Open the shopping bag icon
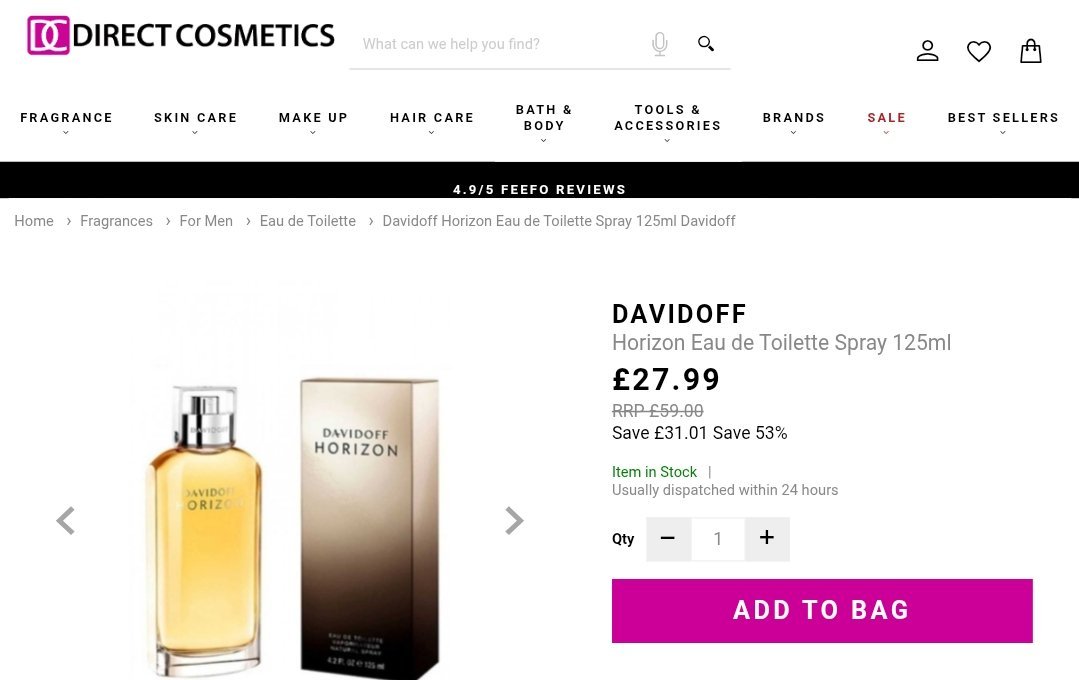This screenshot has width=1079, height=680. pos(1030,51)
